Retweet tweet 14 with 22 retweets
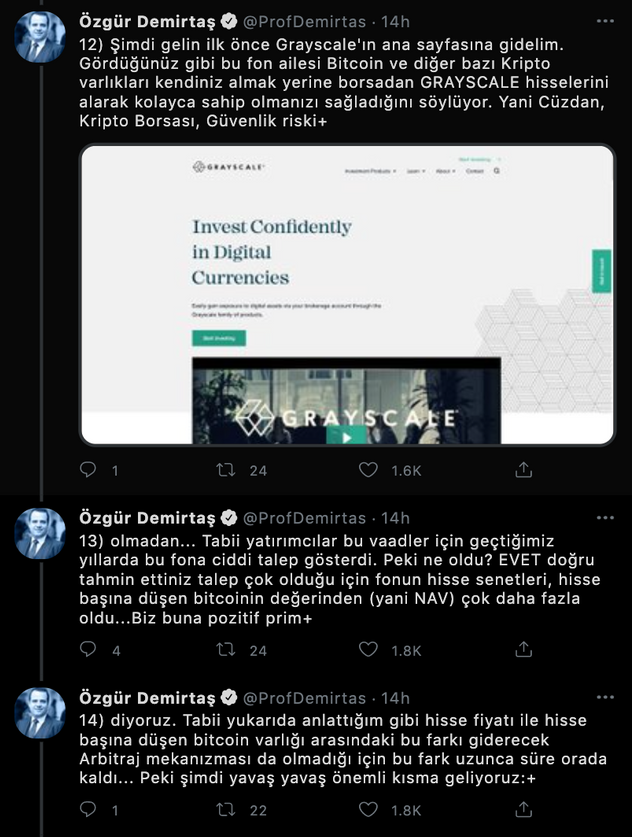632x837 pixels. (229, 809)
